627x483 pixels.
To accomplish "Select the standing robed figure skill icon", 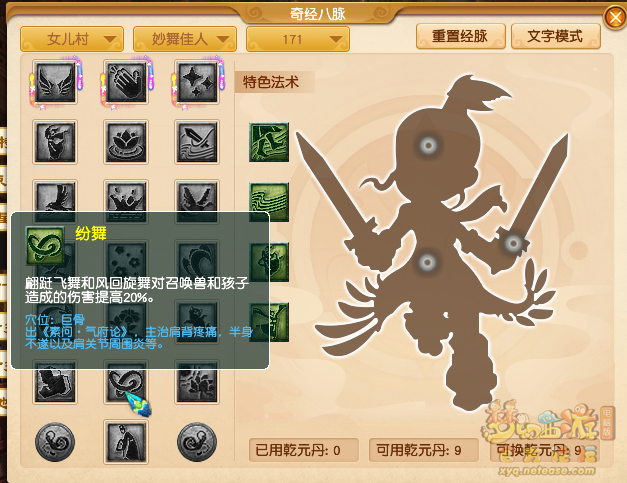I will pos(126,442).
